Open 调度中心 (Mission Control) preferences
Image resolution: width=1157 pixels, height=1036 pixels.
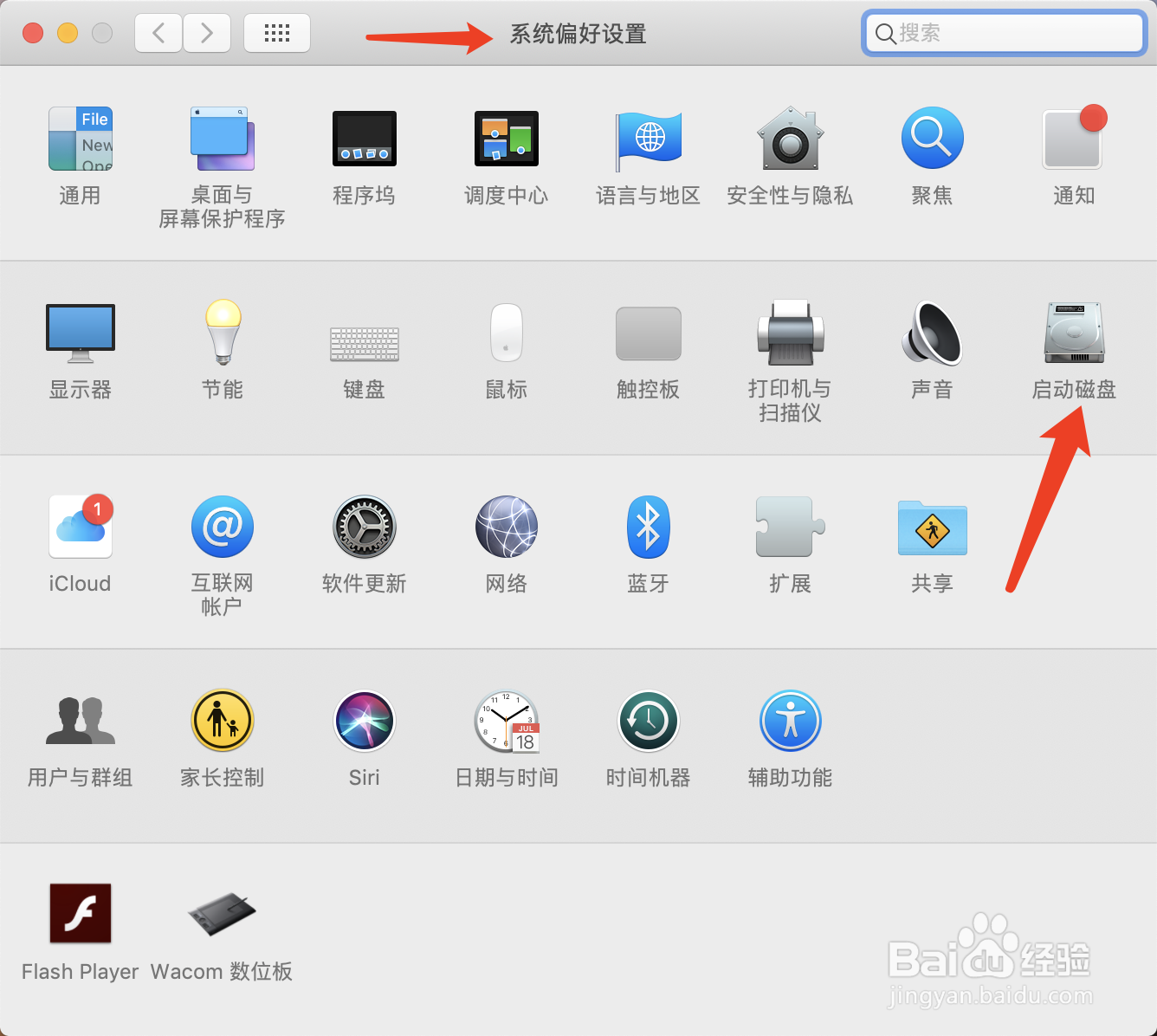pos(506,139)
